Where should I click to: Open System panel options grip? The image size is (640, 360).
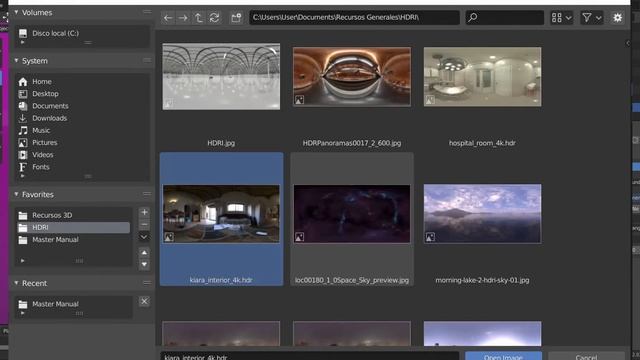click(147, 60)
